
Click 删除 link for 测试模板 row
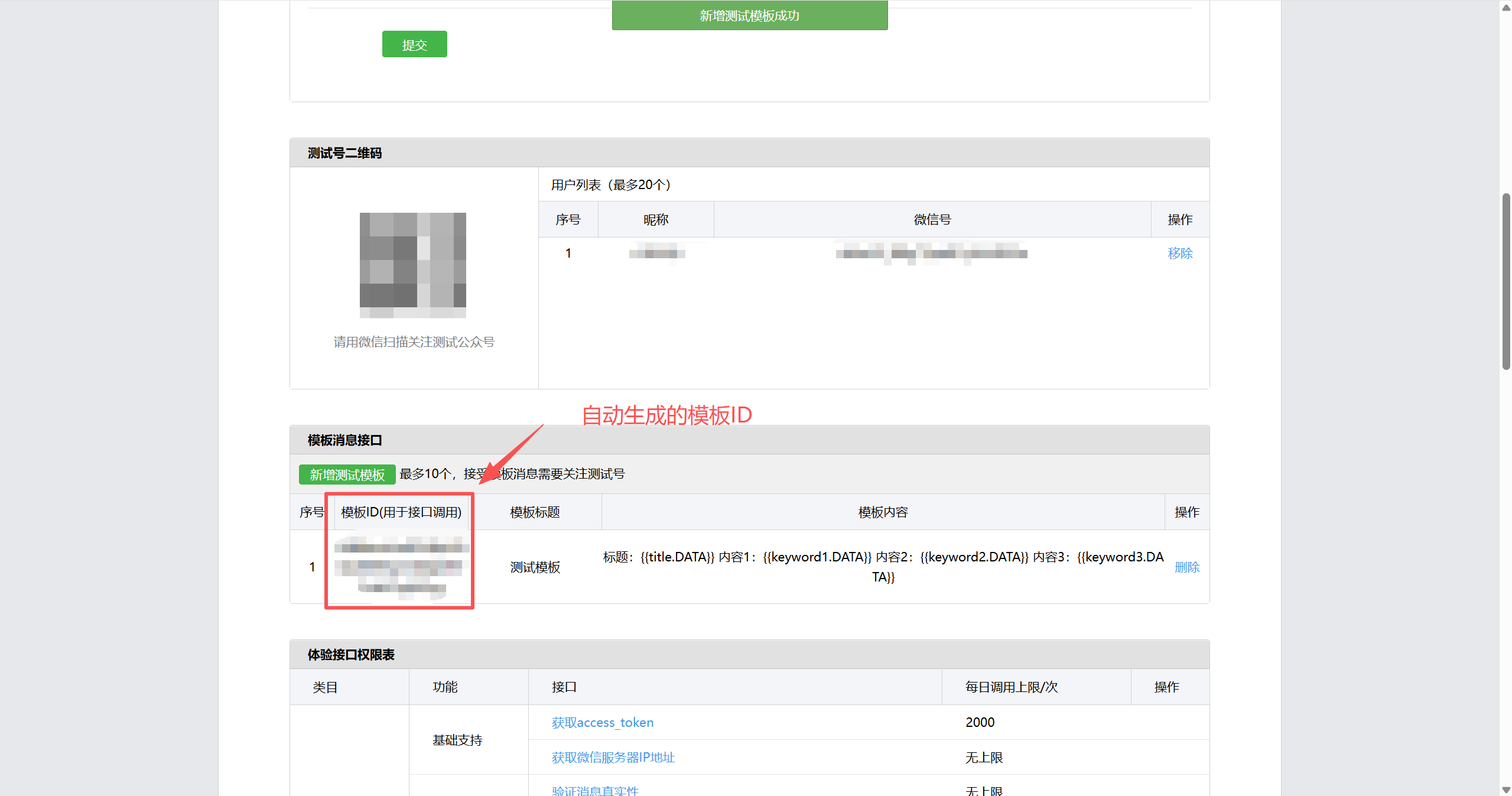(1186, 567)
